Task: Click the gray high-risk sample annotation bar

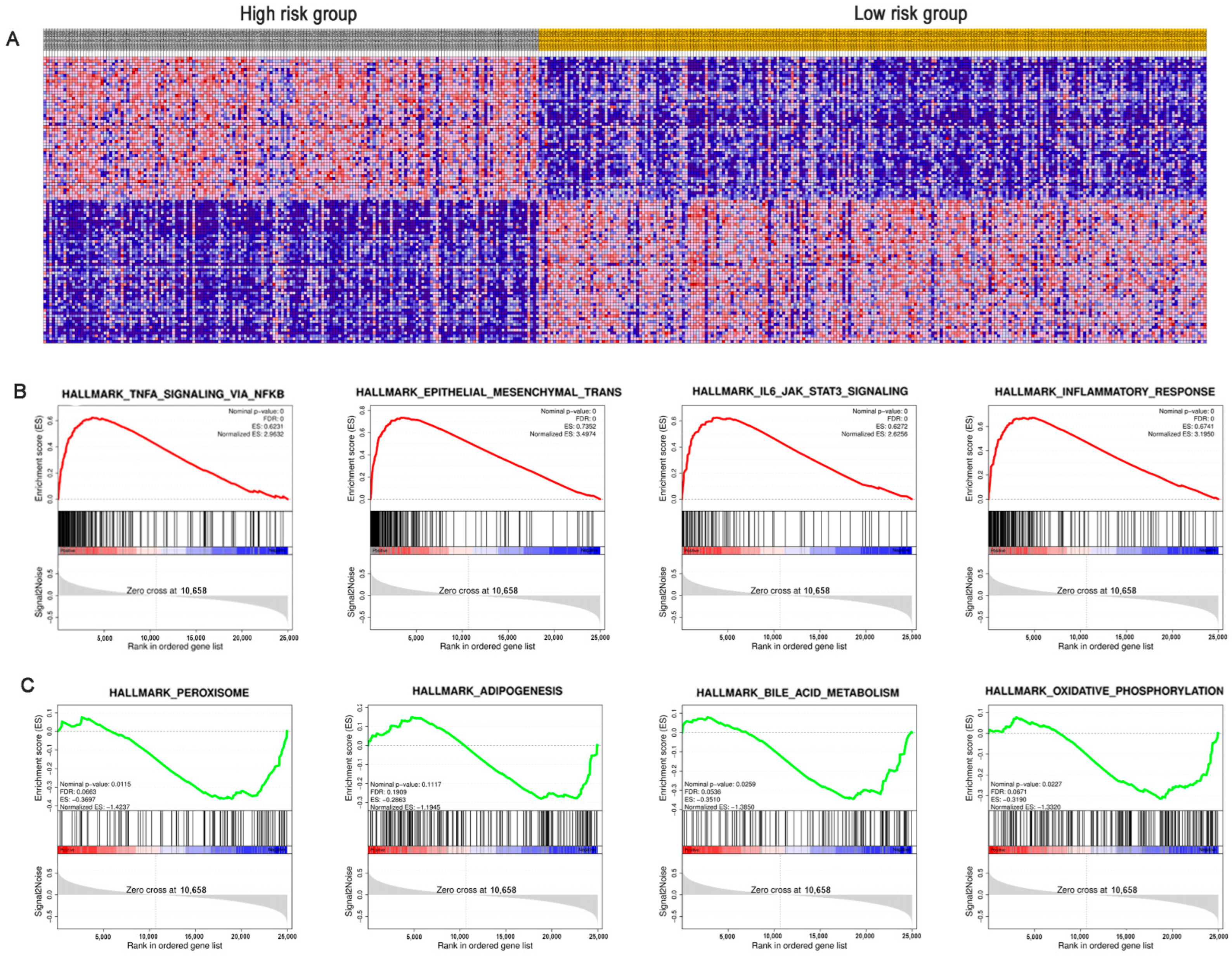Action: click(291, 40)
